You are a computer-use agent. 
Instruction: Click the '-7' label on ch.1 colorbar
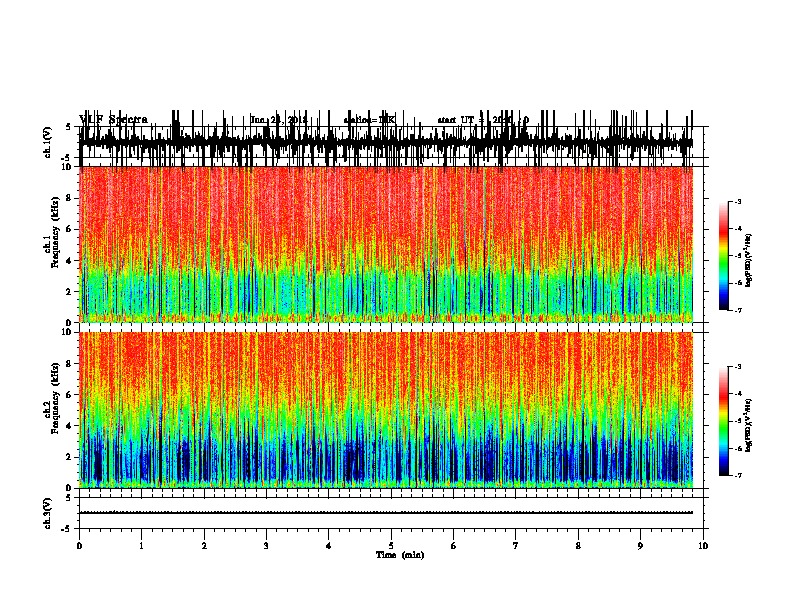(737, 310)
